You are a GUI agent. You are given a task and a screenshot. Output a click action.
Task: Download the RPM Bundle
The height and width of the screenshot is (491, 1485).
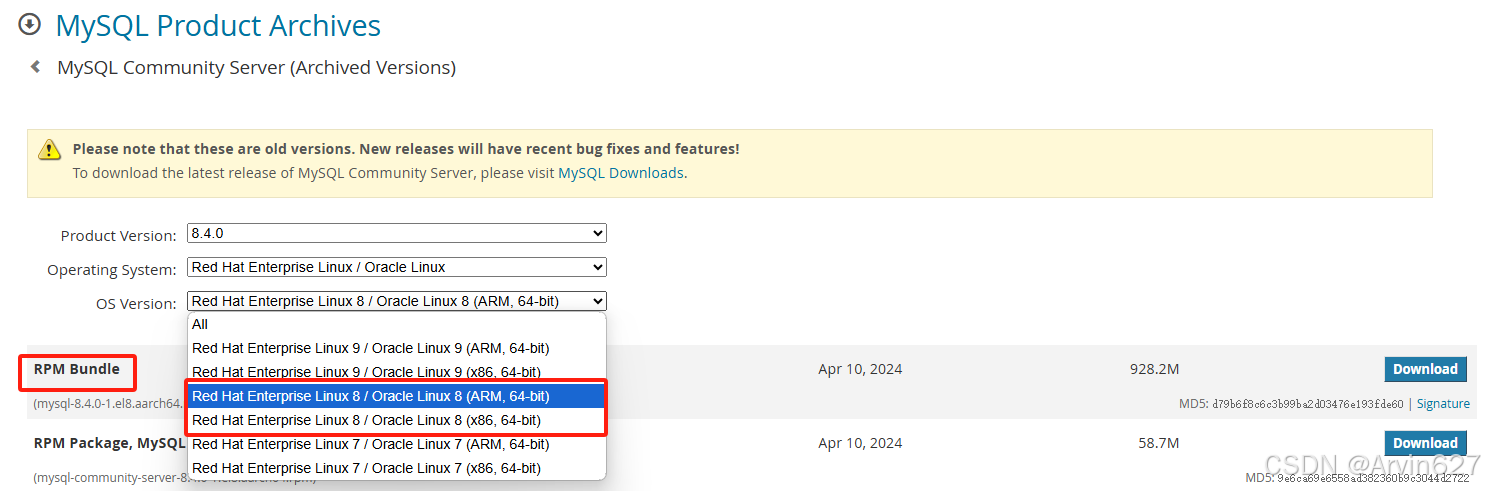pos(1425,369)
